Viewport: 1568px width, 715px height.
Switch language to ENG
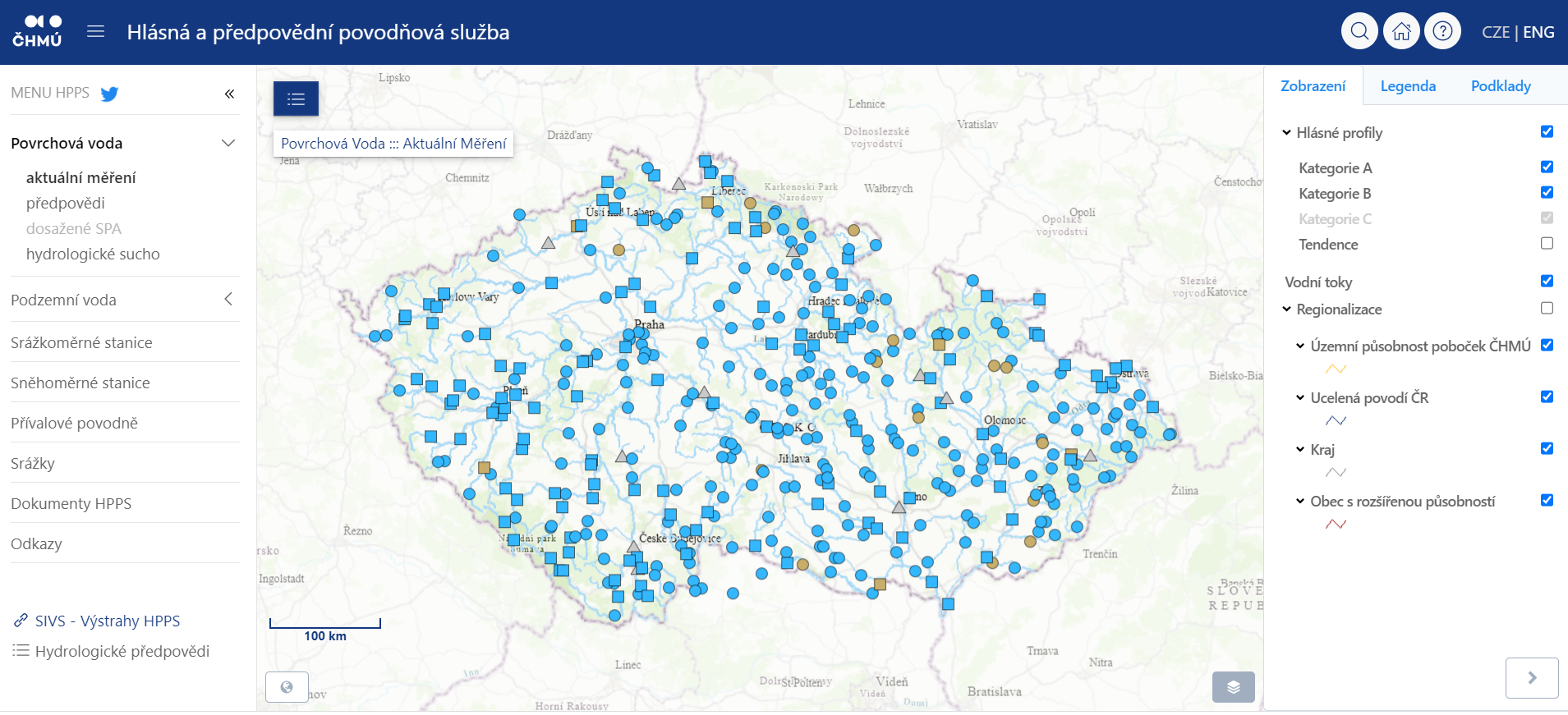coord(1538,32)
